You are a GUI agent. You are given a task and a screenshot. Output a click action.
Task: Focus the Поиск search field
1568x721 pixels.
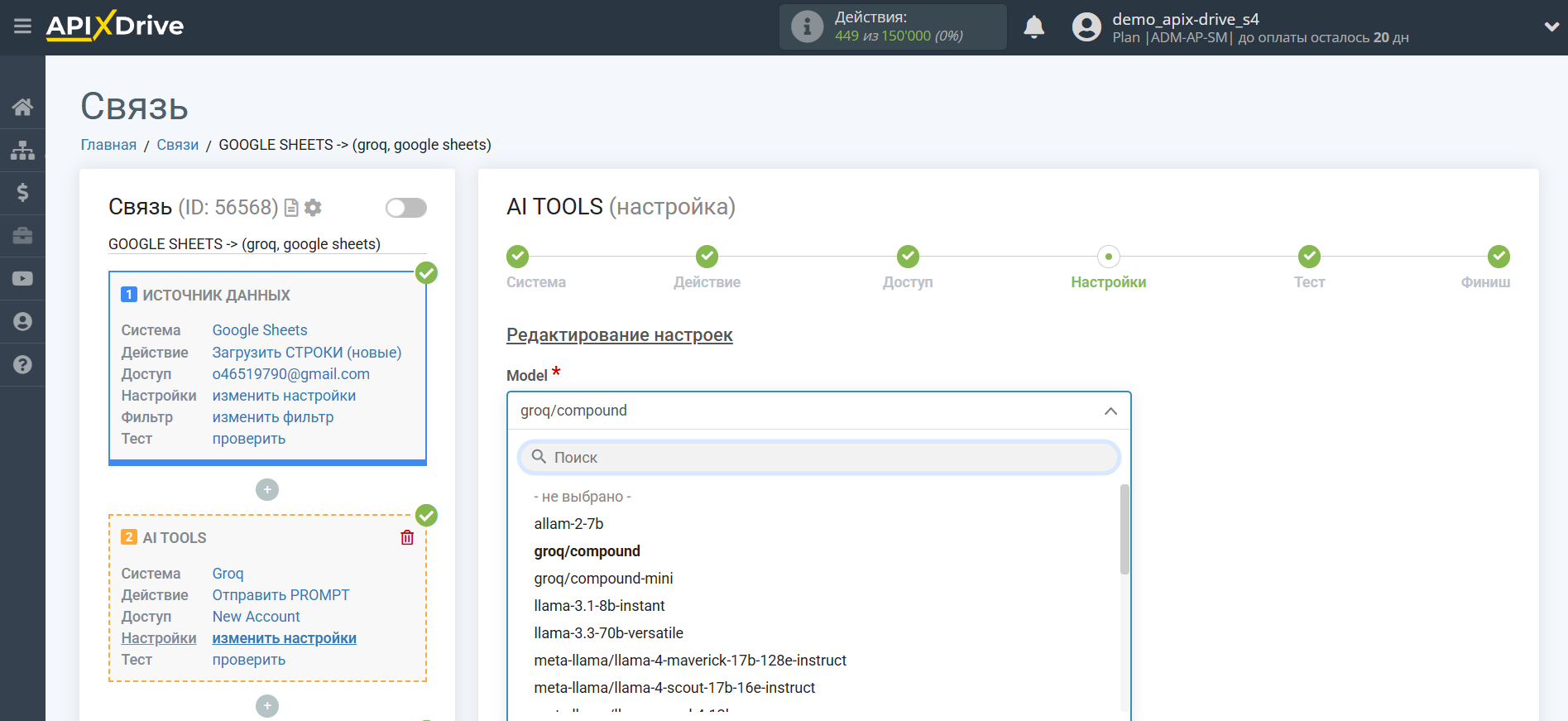pyautogui.click(x=819, y=458)
